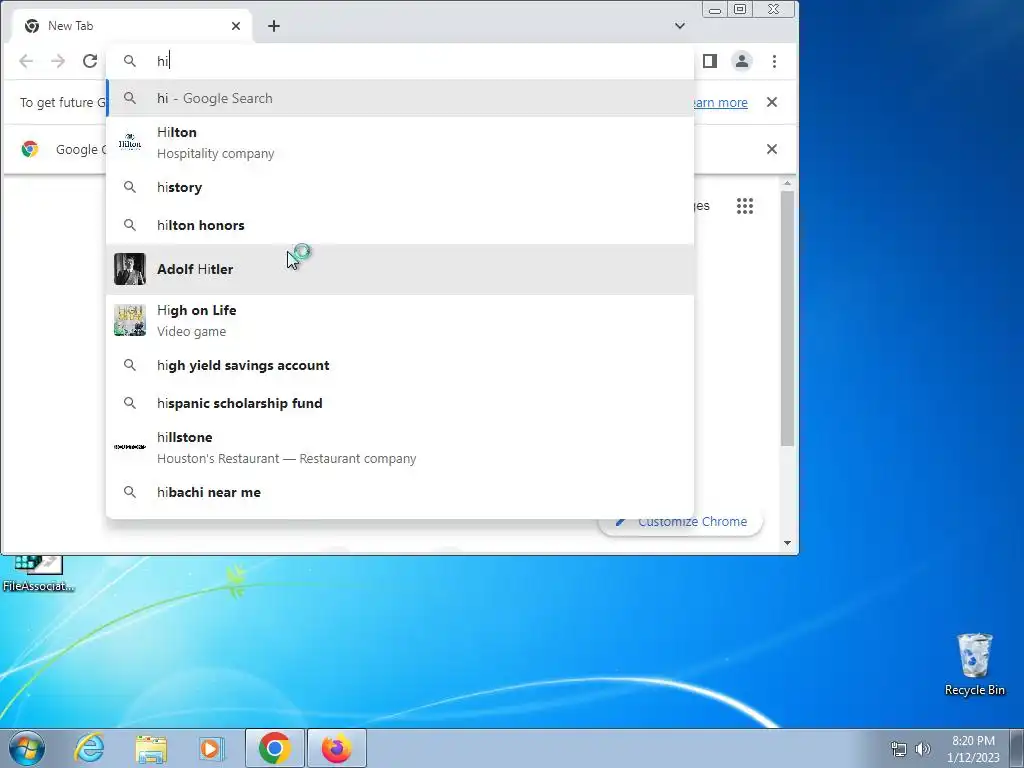This screenshot has width=1024, height=768.
Task: Open the Chrome three-dot menu
Action: 775,61
